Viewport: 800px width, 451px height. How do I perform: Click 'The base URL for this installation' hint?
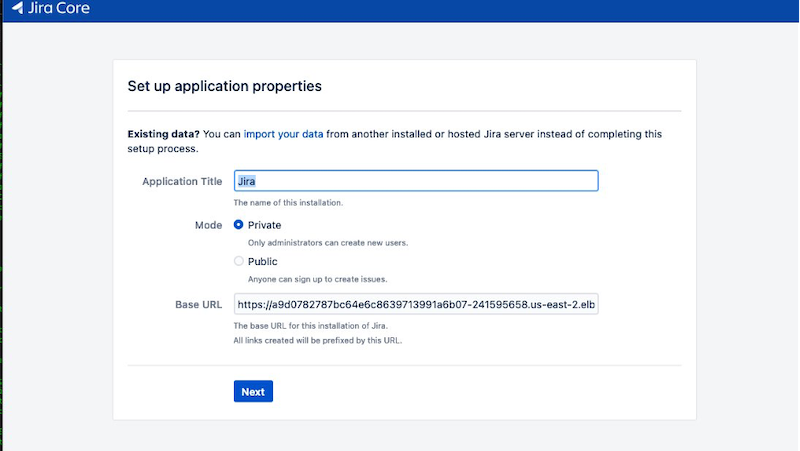pyautogui.click(x=311, y=325)
